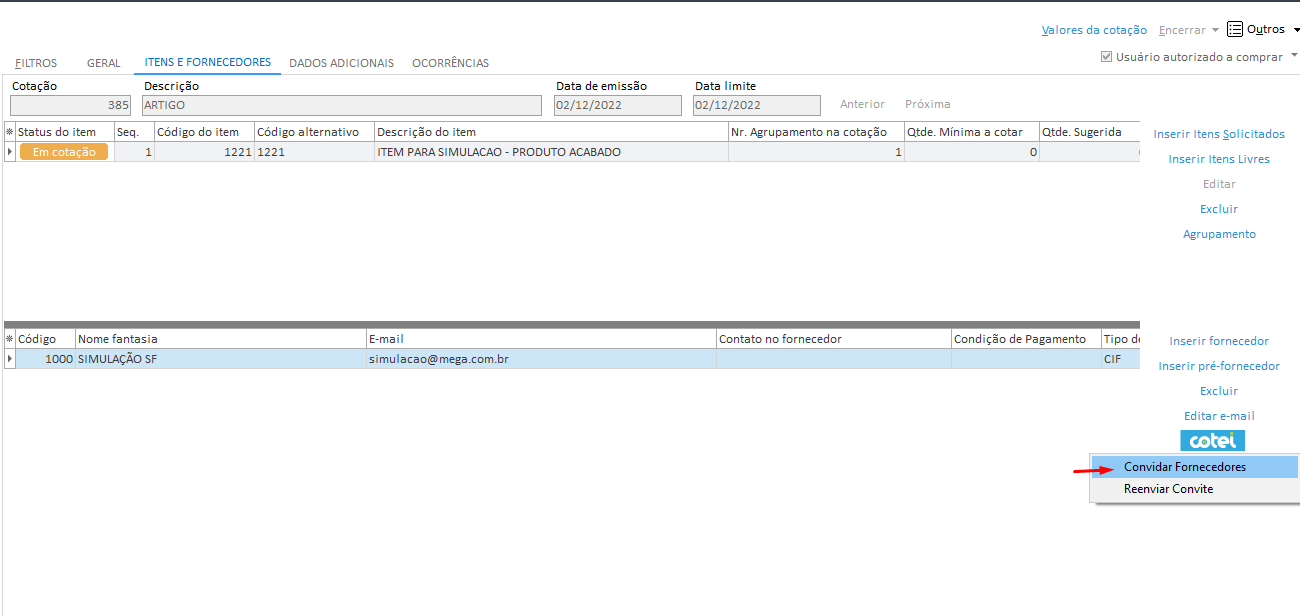Click 'Código do item' column header

(x=204, y=132)
